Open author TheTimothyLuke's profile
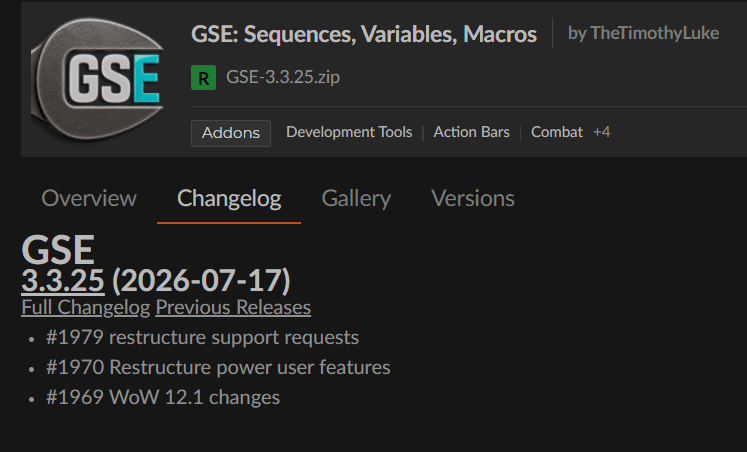Viewport: 747px width, 452px height. (655, 33)
